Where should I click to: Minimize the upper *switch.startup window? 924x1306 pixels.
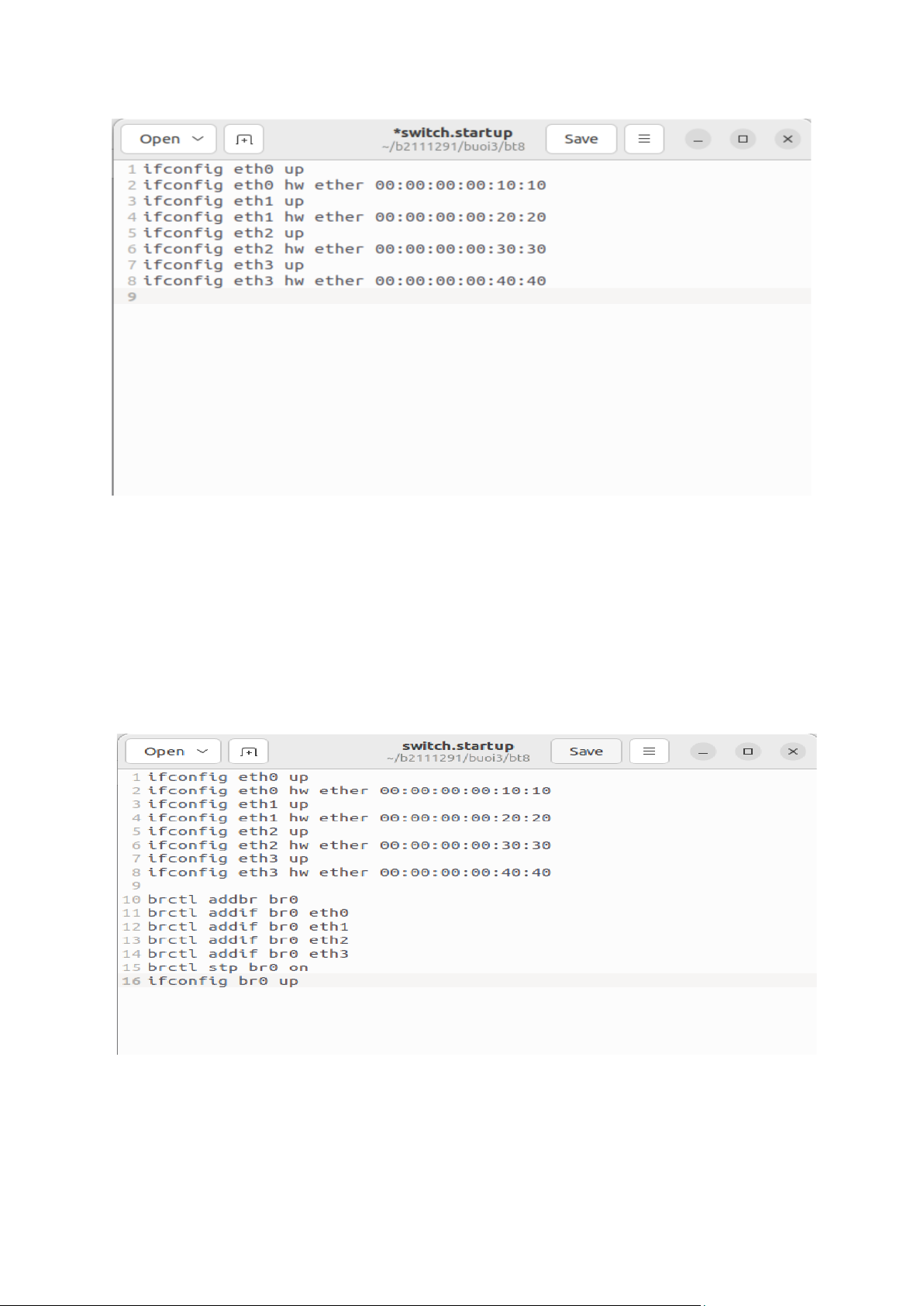698,139
